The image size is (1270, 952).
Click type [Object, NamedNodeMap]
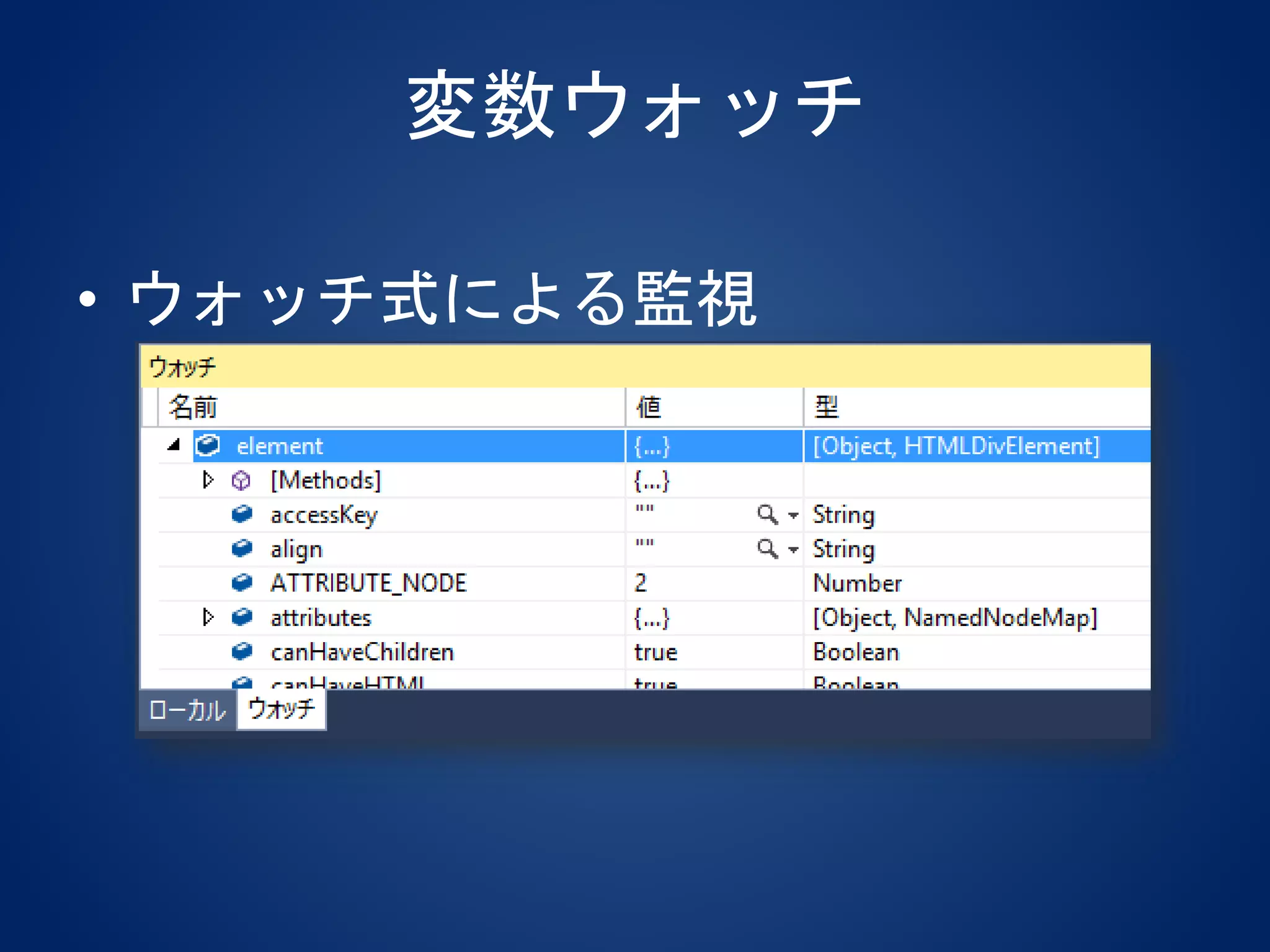tap(955, 618)
